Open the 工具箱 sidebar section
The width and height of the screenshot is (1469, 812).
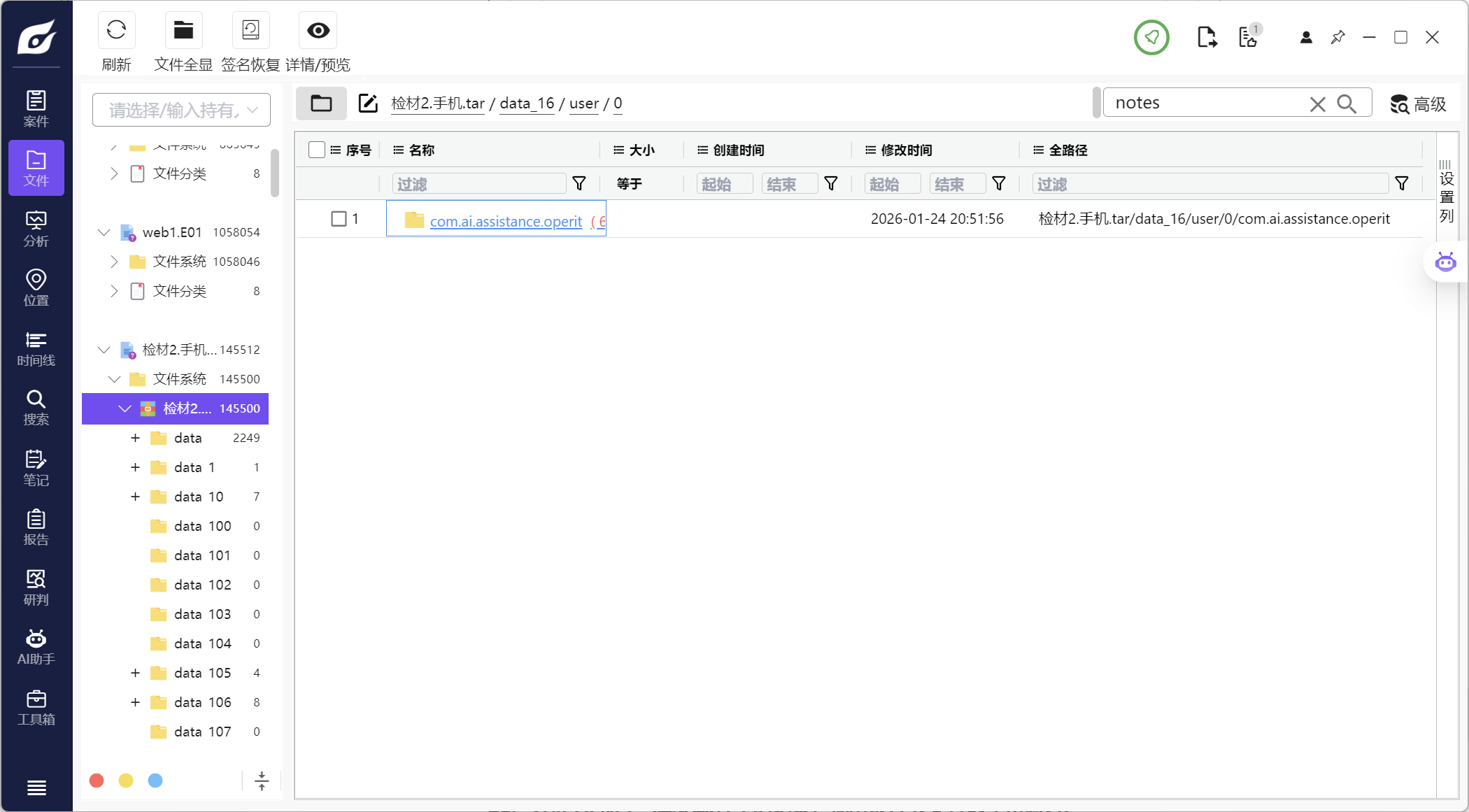coord(36,707)
